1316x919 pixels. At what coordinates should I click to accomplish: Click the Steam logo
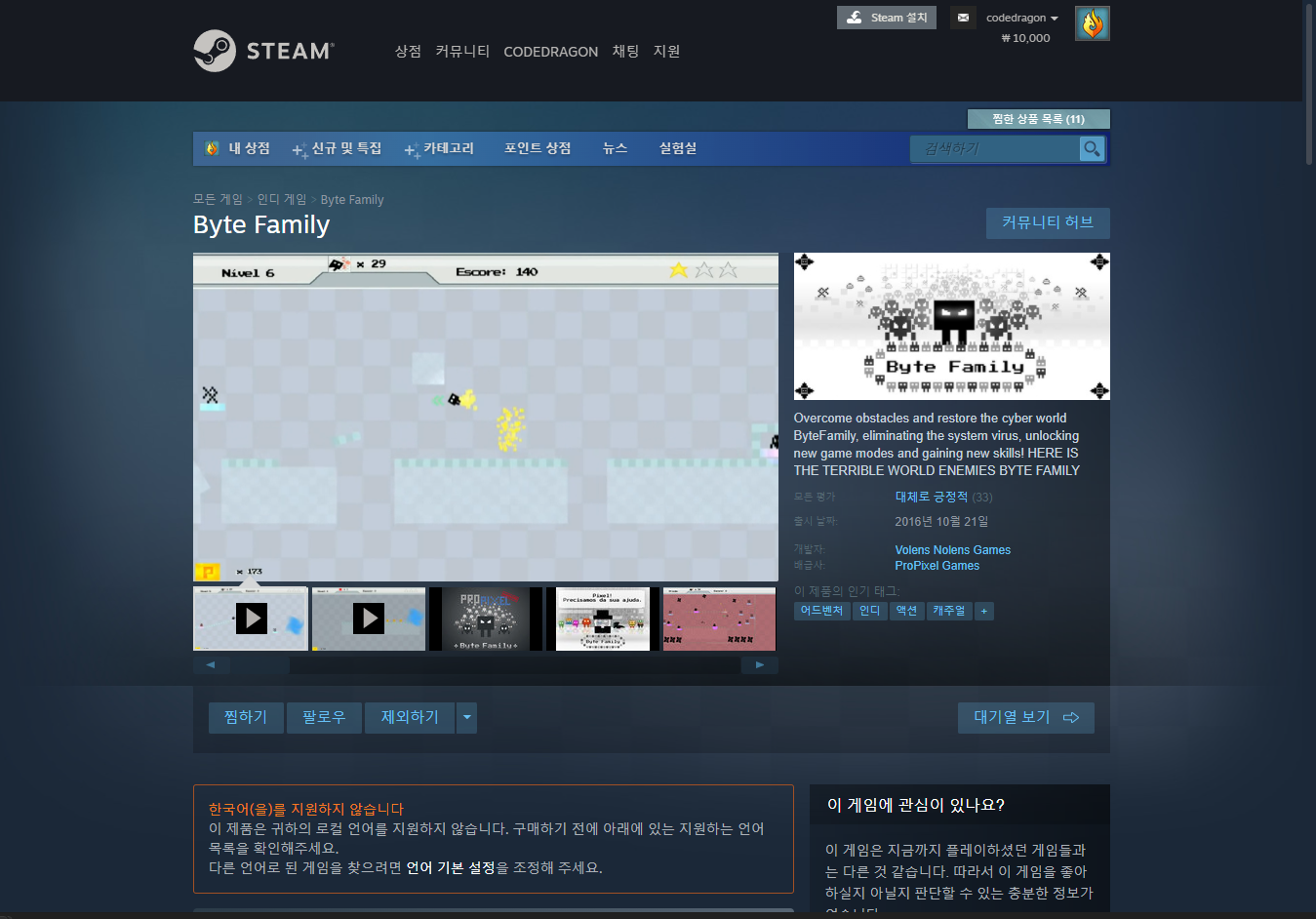(263, 51)
